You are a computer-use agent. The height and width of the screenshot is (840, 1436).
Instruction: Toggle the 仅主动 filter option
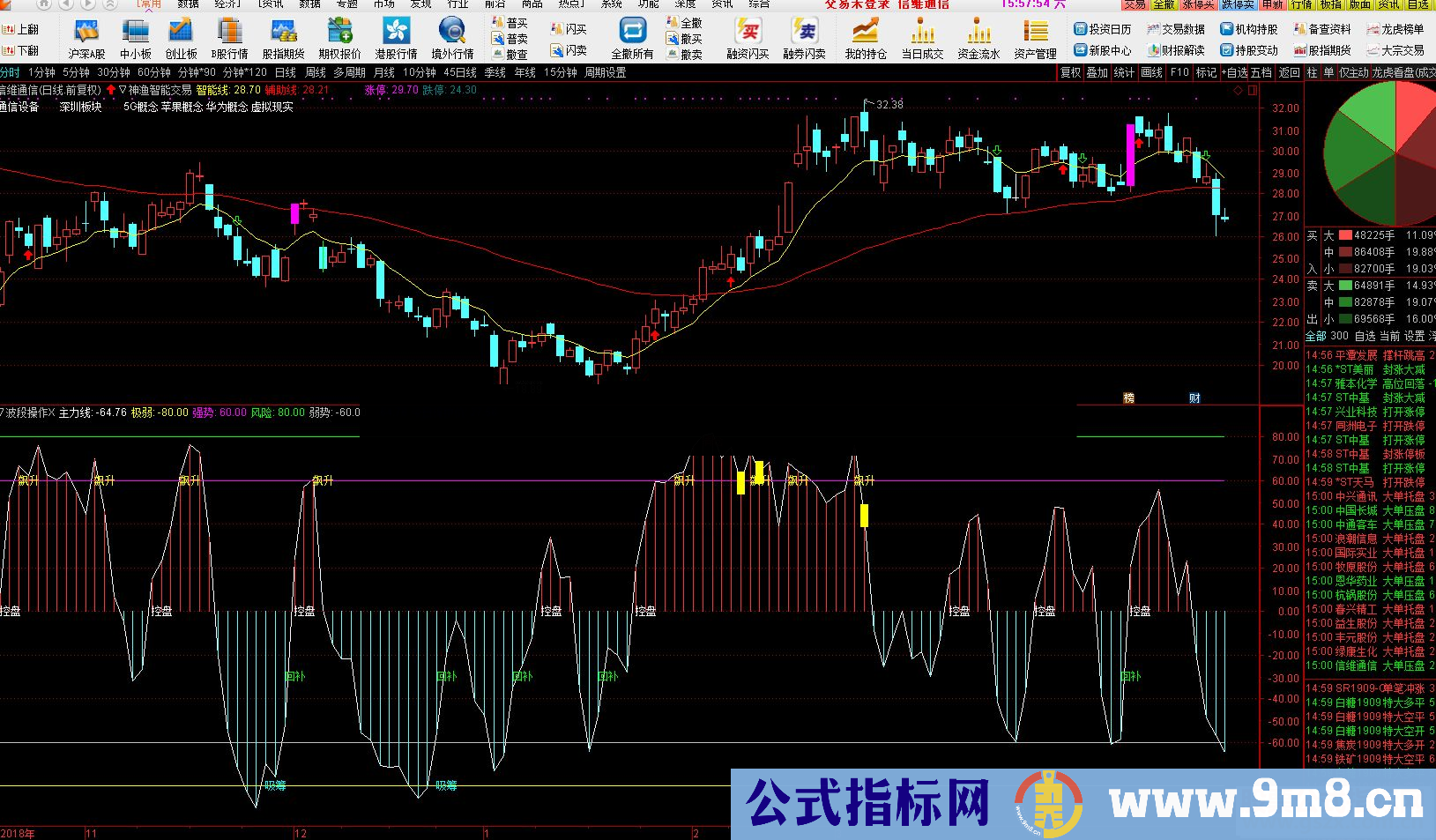coord(1353,72)
